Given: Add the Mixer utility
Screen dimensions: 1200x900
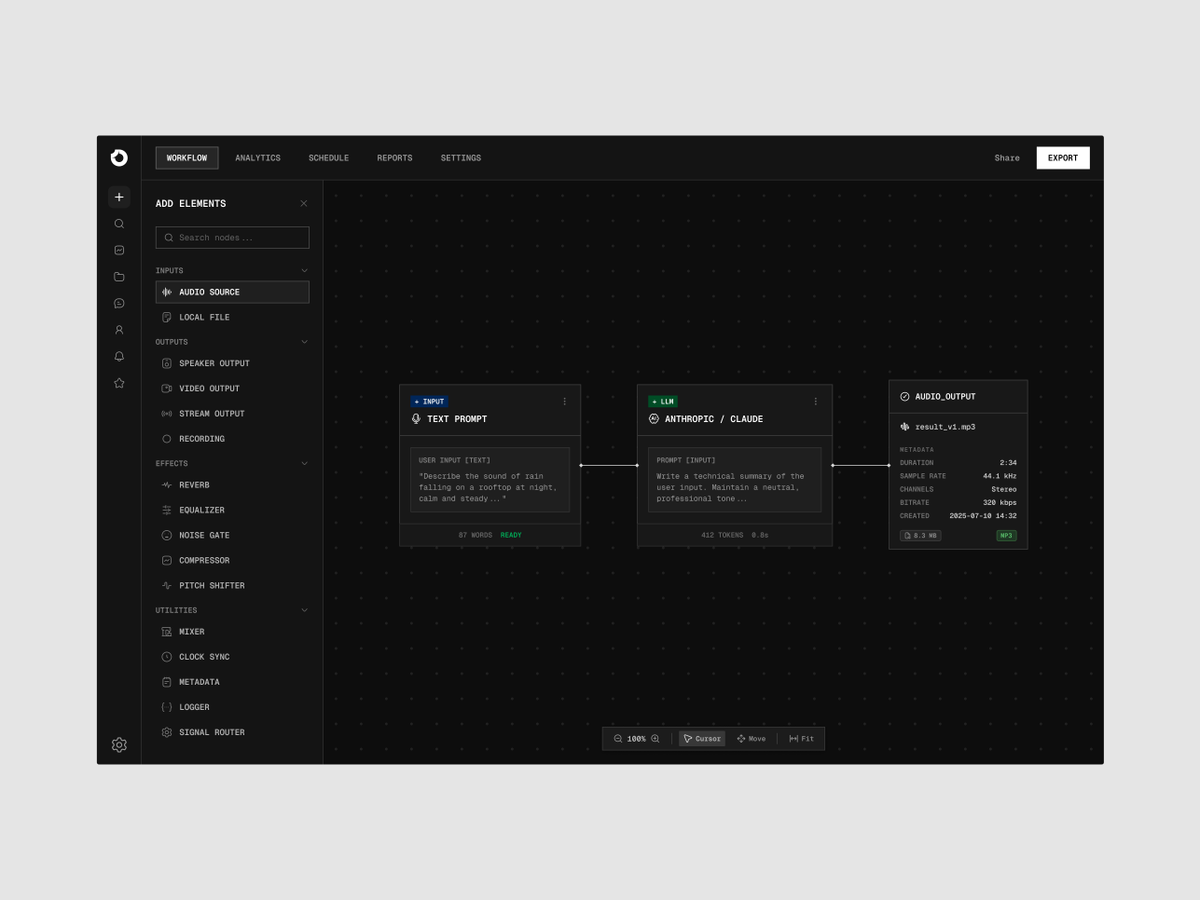Looking at the screenshot, I should (x=232, y=632).
